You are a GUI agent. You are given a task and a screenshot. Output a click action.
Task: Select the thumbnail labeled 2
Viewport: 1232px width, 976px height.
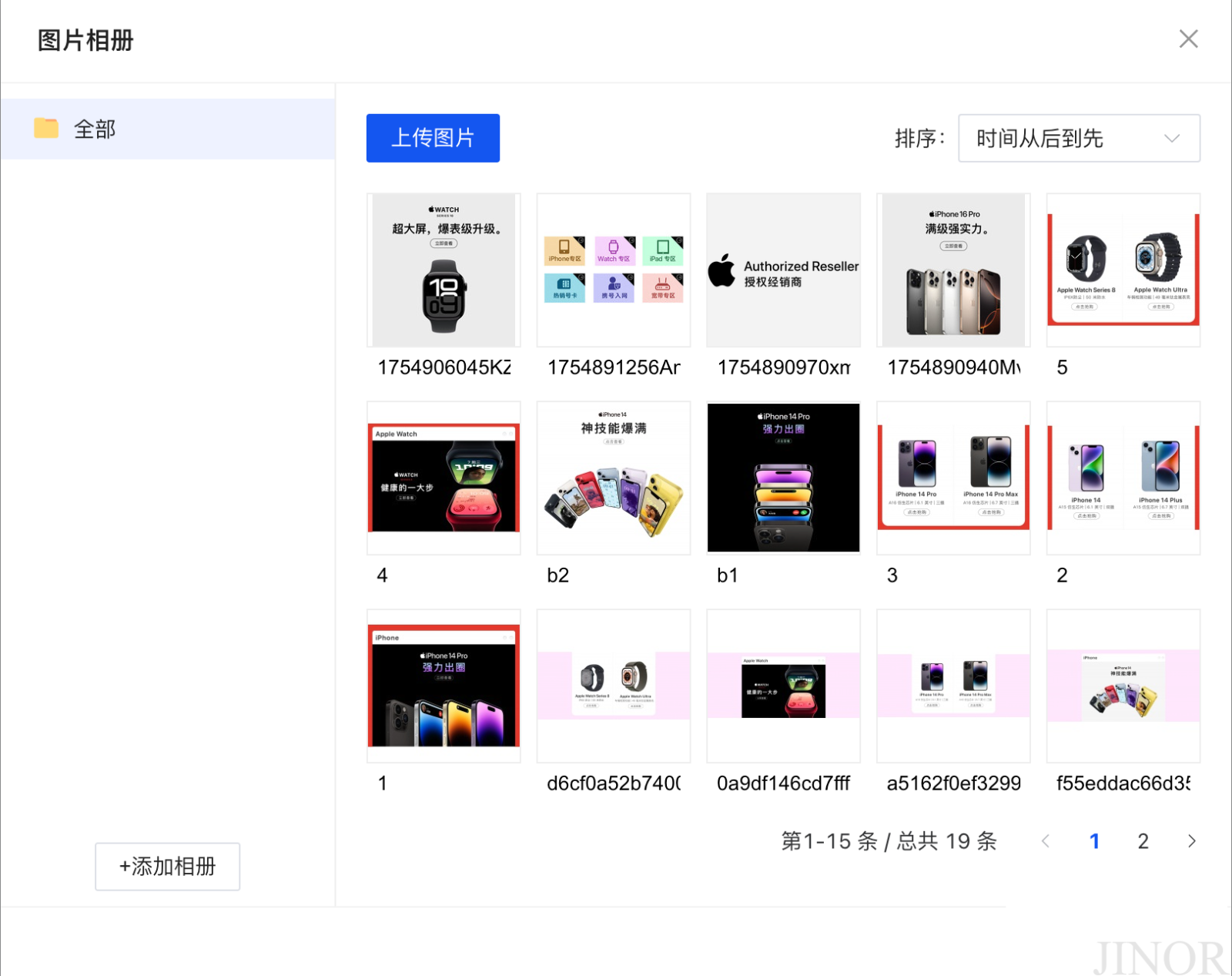coord(1123,478)
